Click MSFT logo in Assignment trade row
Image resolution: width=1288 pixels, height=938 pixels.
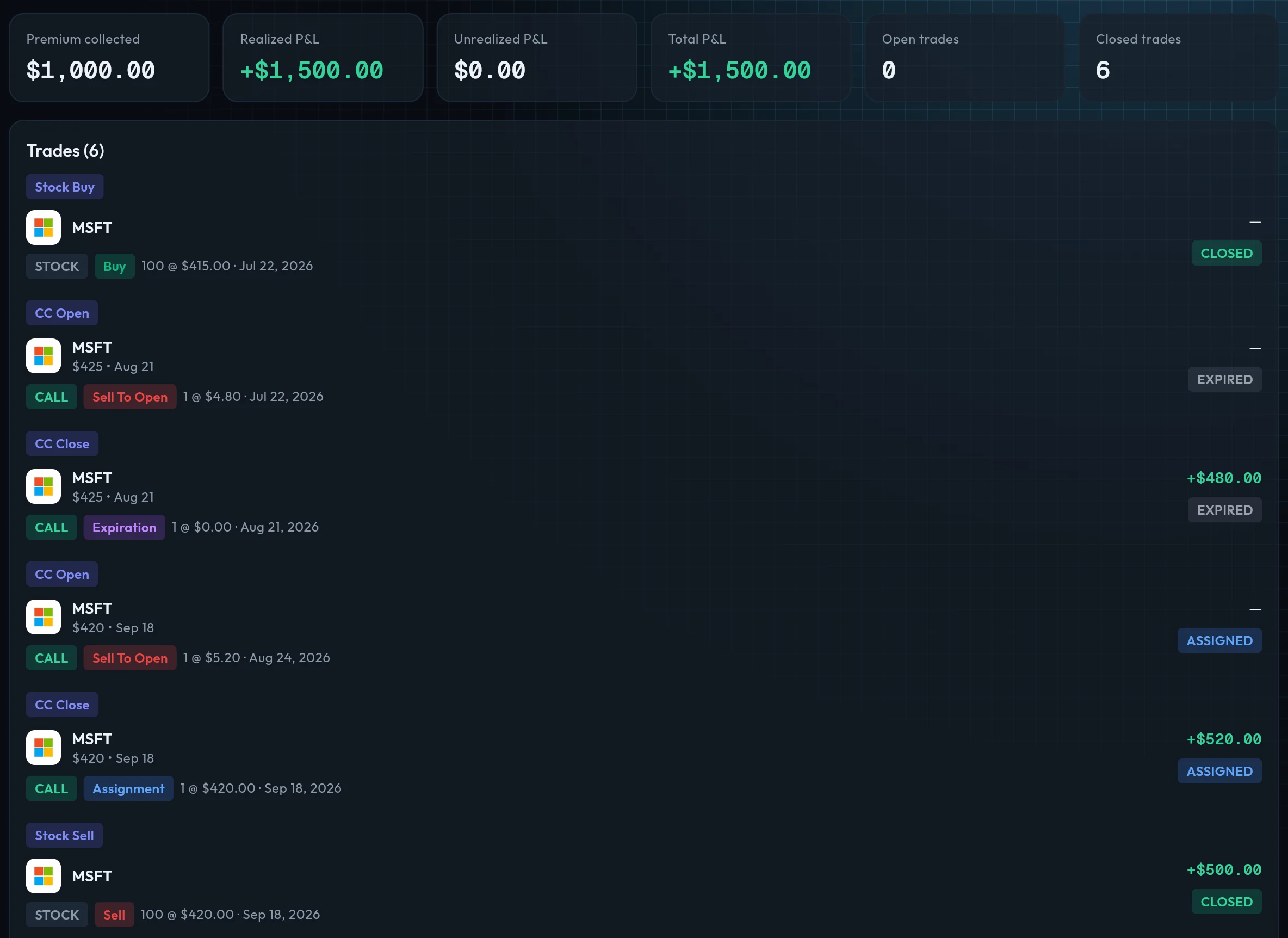click(43, 748)
